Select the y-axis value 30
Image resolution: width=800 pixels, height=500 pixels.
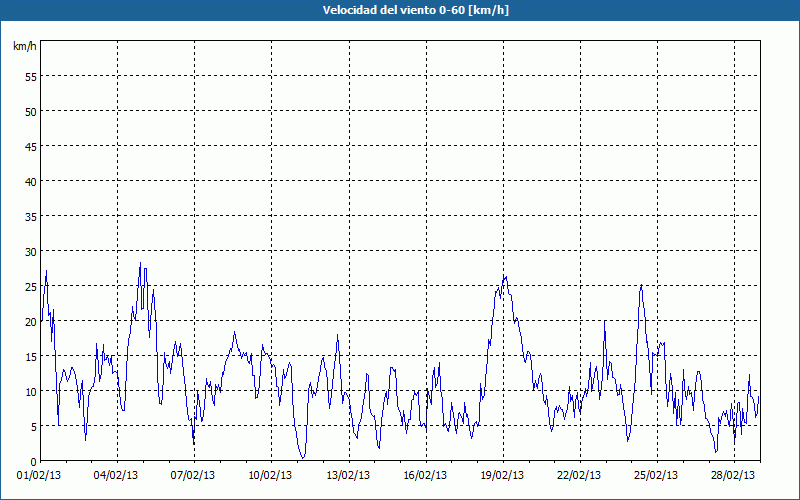(31, 252)
